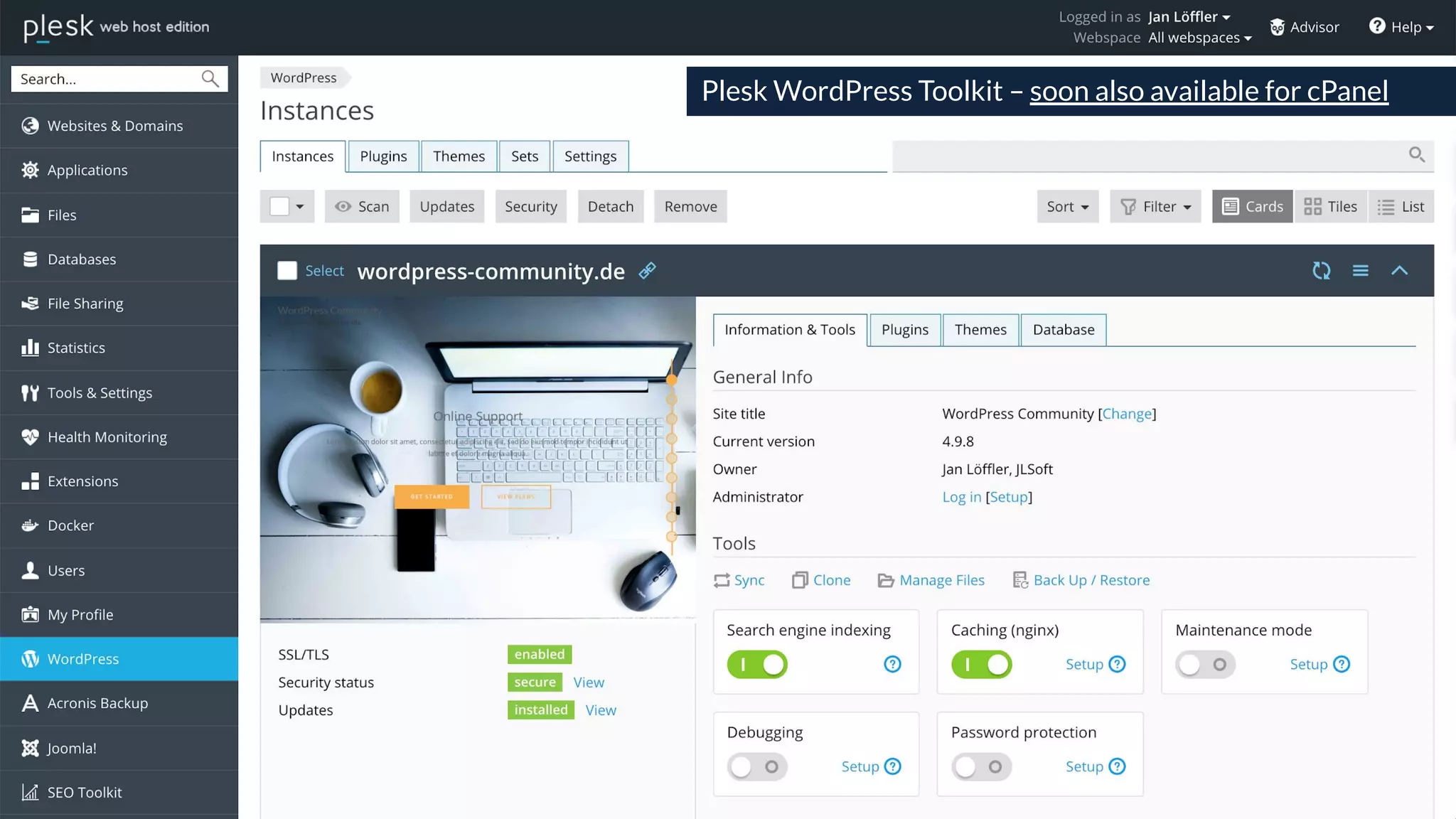
Task: Click View next to Security status
Action: click(589, 682)
